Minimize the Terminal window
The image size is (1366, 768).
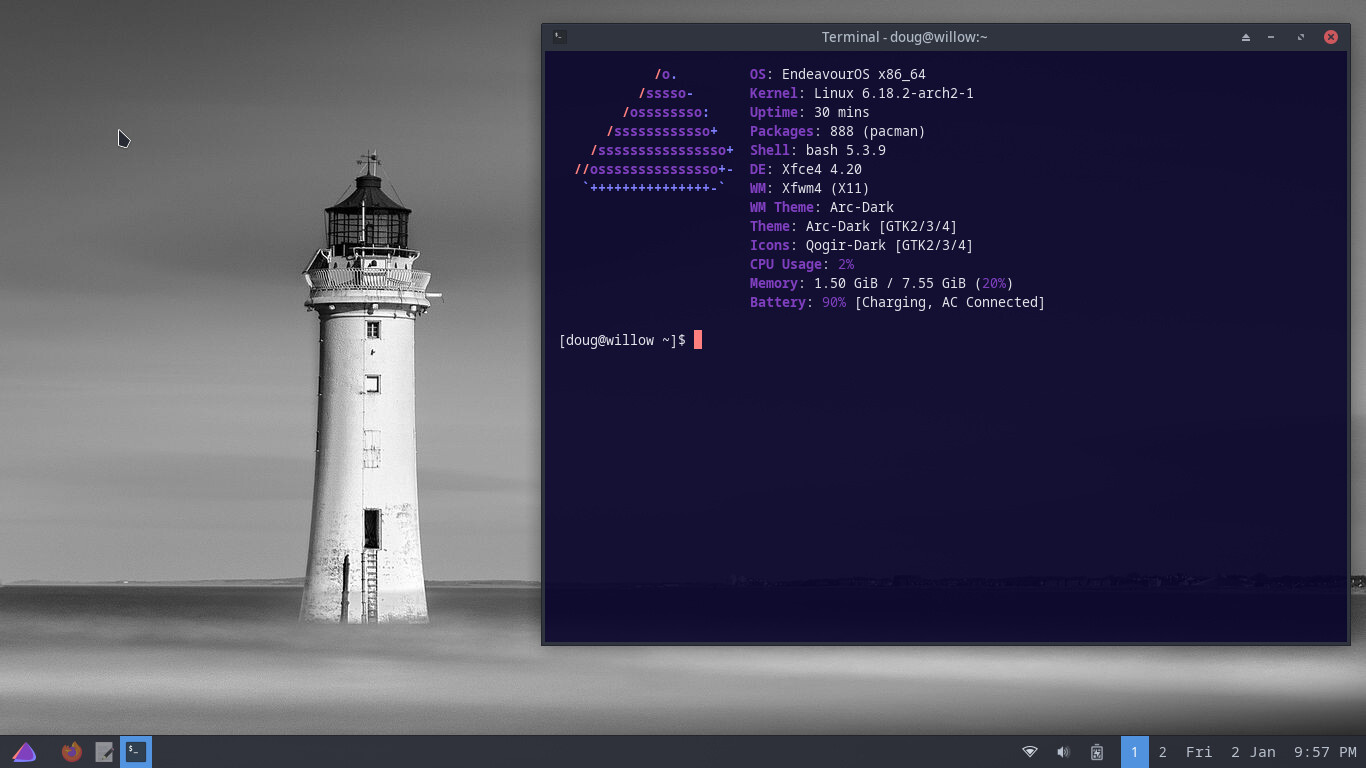click(1271, 37)
